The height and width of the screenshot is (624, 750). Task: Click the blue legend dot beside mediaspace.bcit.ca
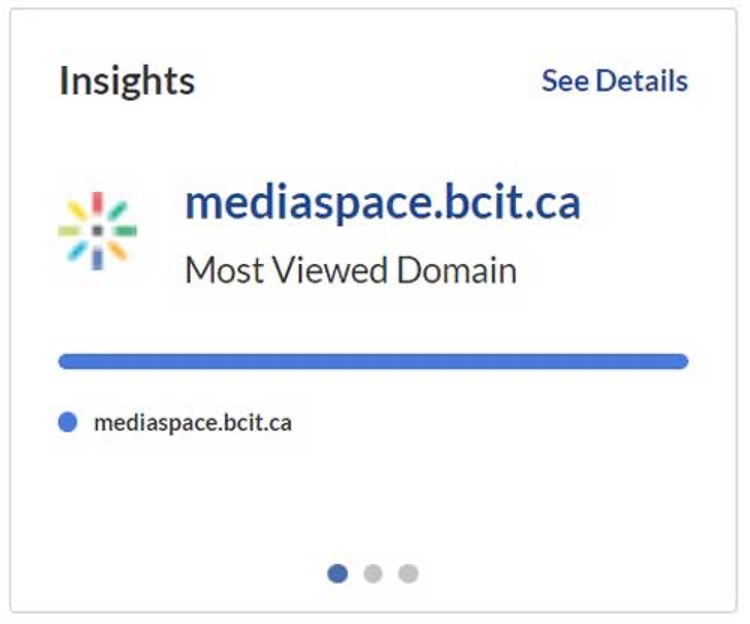68,423
